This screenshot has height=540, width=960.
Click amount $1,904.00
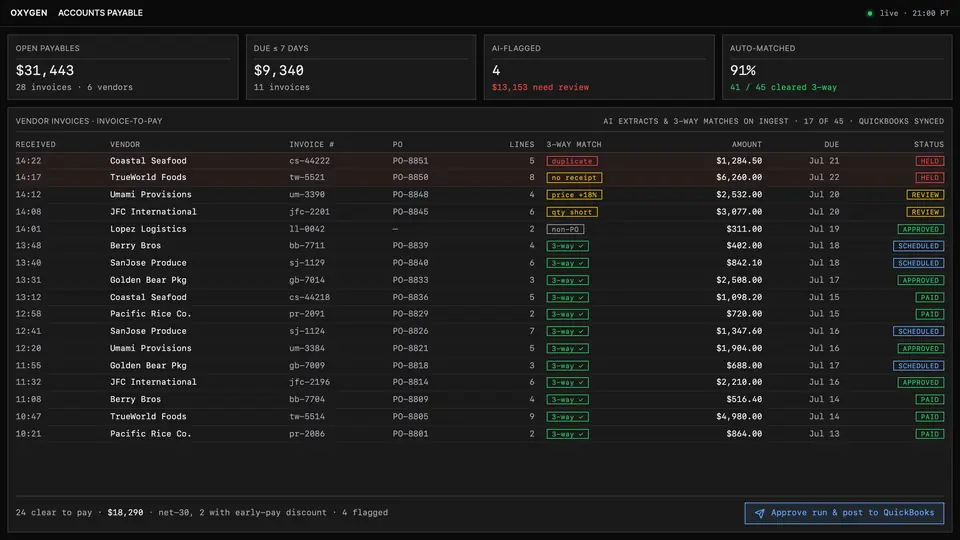739,348
